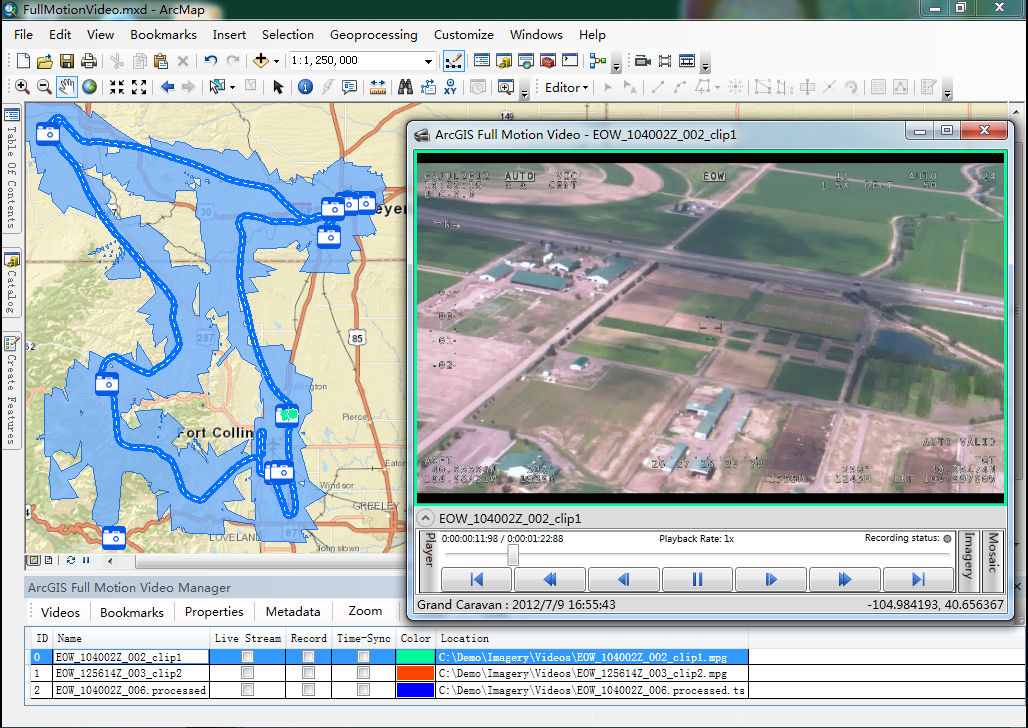
Task: Undo the last action
Action: pos(210,61)
